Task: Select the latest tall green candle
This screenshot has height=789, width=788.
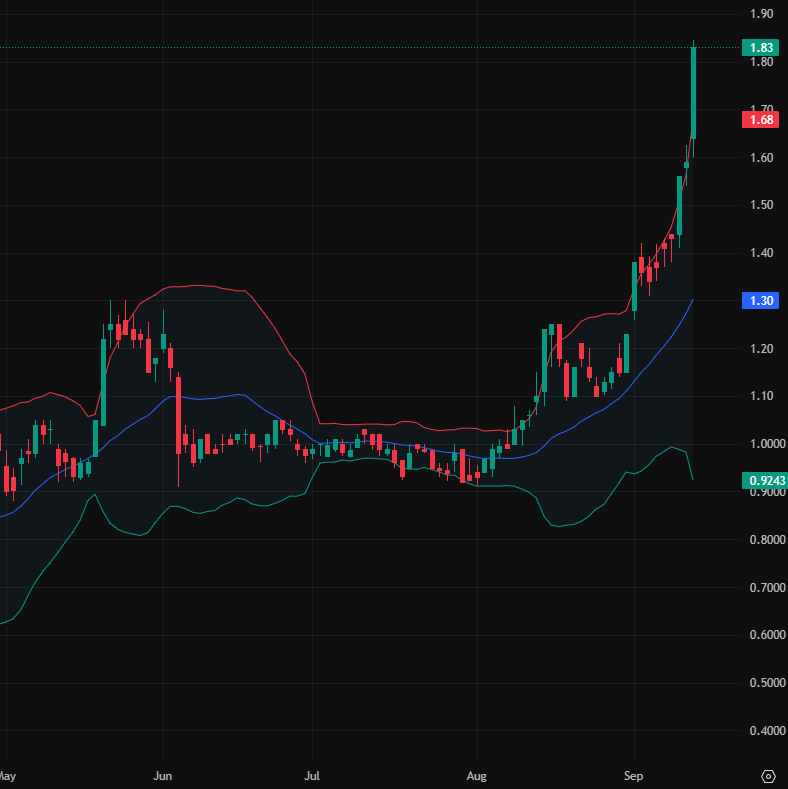Action: point(693,93)
